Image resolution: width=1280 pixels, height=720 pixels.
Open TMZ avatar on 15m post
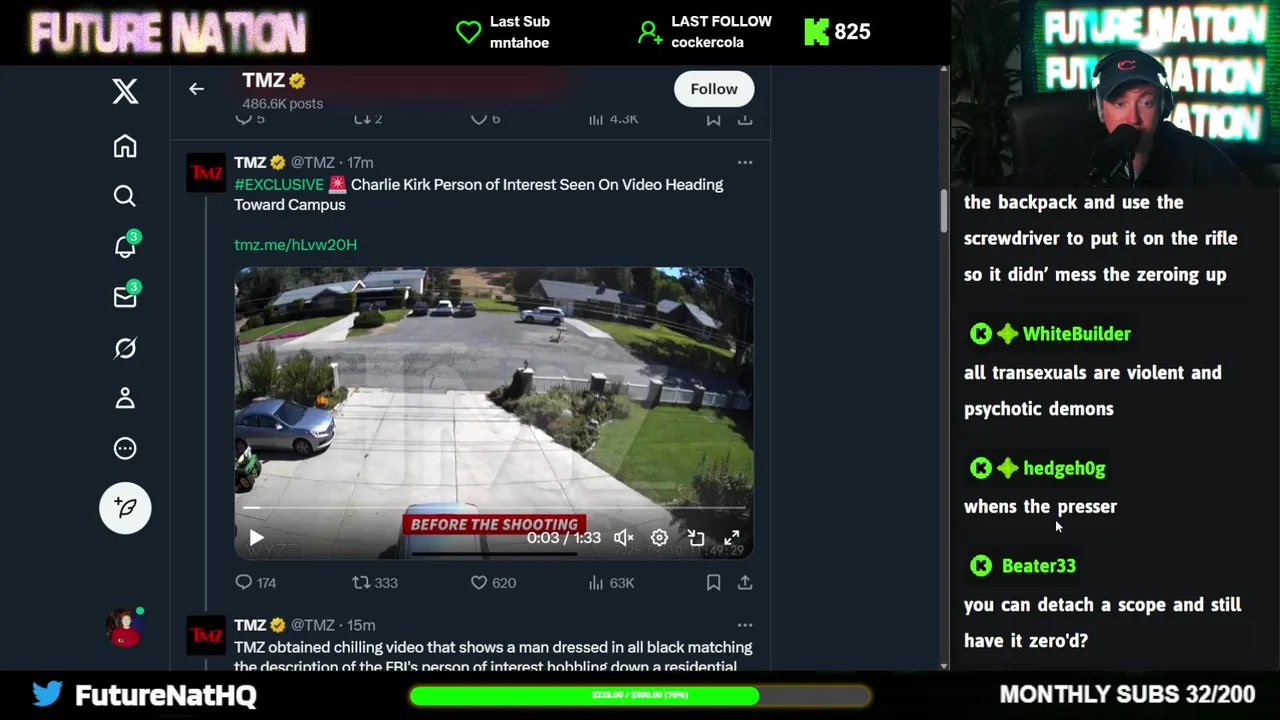pos(206,636)
